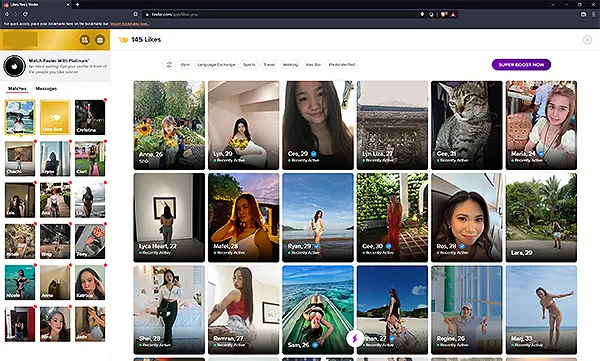The height and width of the screenshot is (361, 600).
Task: Open the Ryan, 29 like card
Action: pos(318,217)
